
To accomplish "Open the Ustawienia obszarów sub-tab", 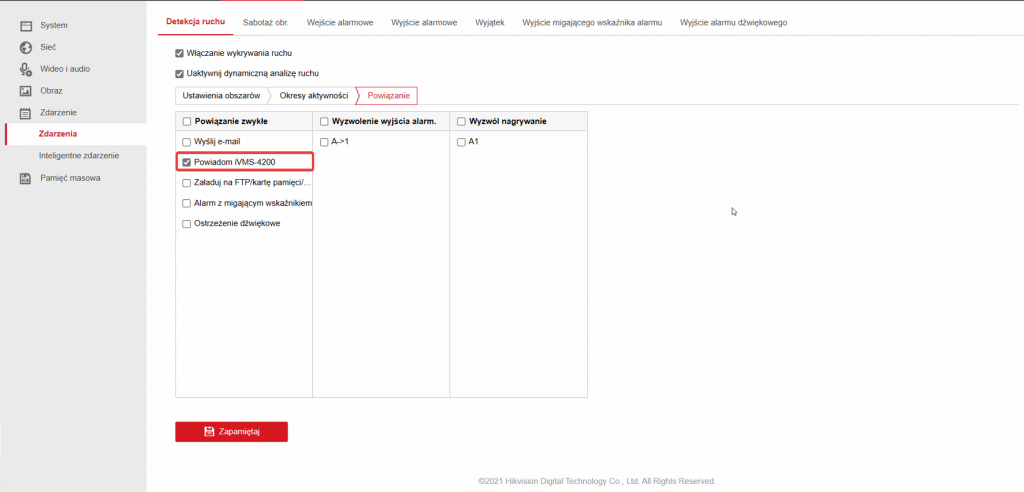I will (x=221, y=95).
